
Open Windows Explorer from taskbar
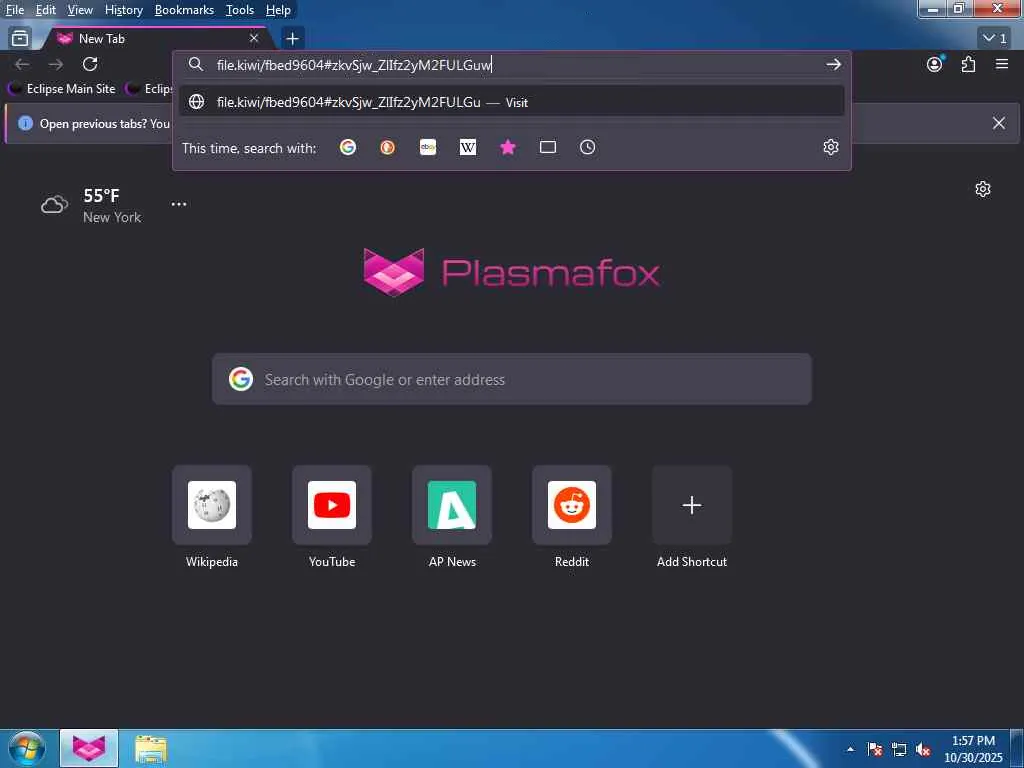pos(151,749)
